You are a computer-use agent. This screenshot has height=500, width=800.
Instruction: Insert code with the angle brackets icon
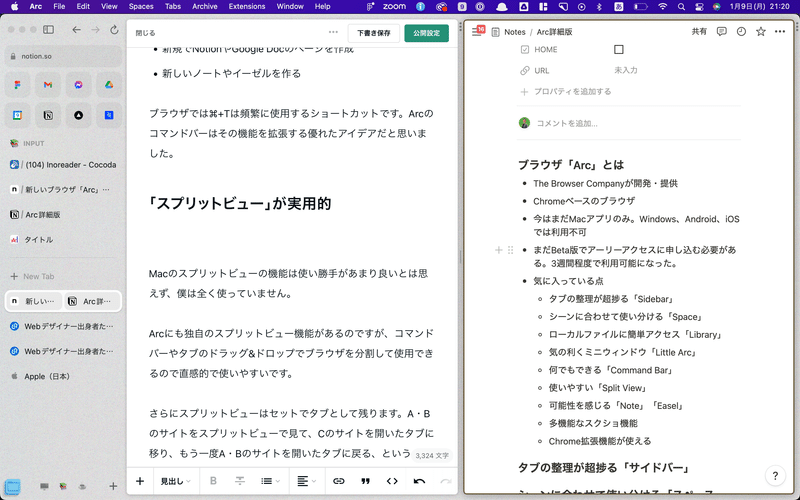[392, 481]
